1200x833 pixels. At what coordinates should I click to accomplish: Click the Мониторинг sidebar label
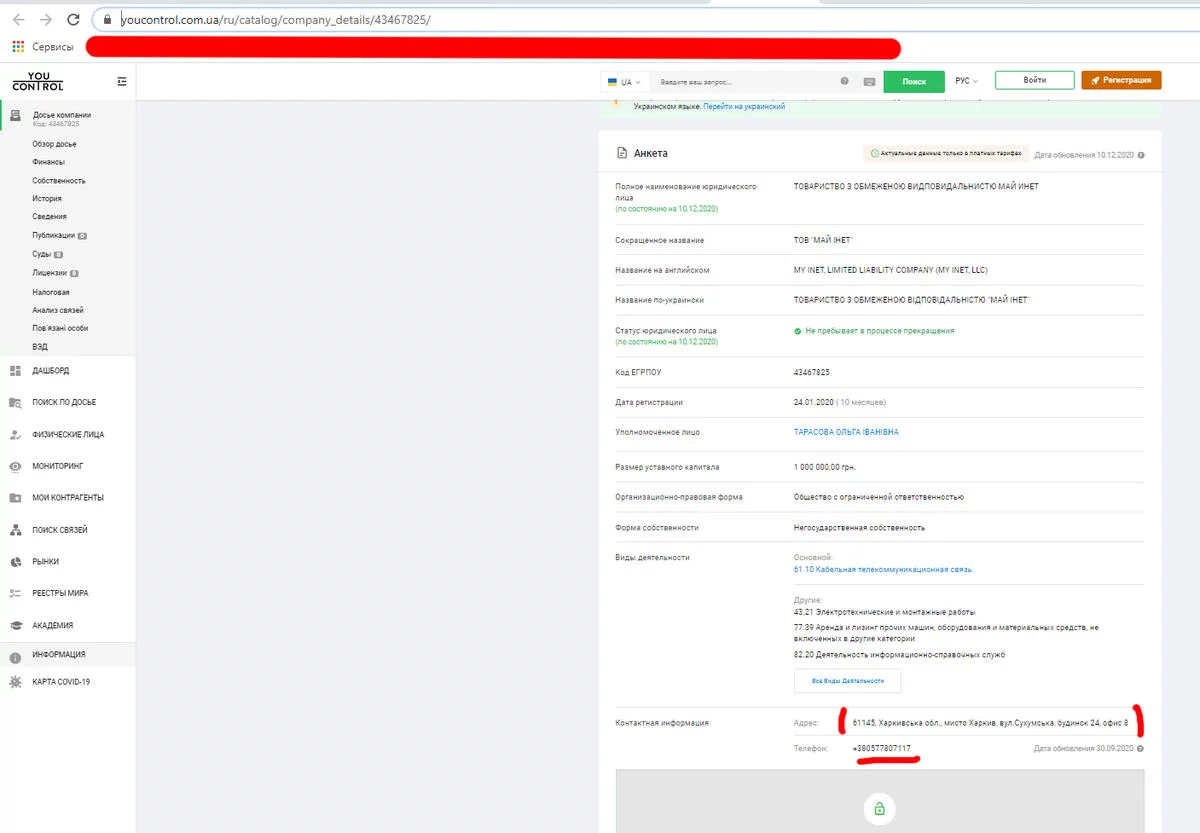pos(58,466)
